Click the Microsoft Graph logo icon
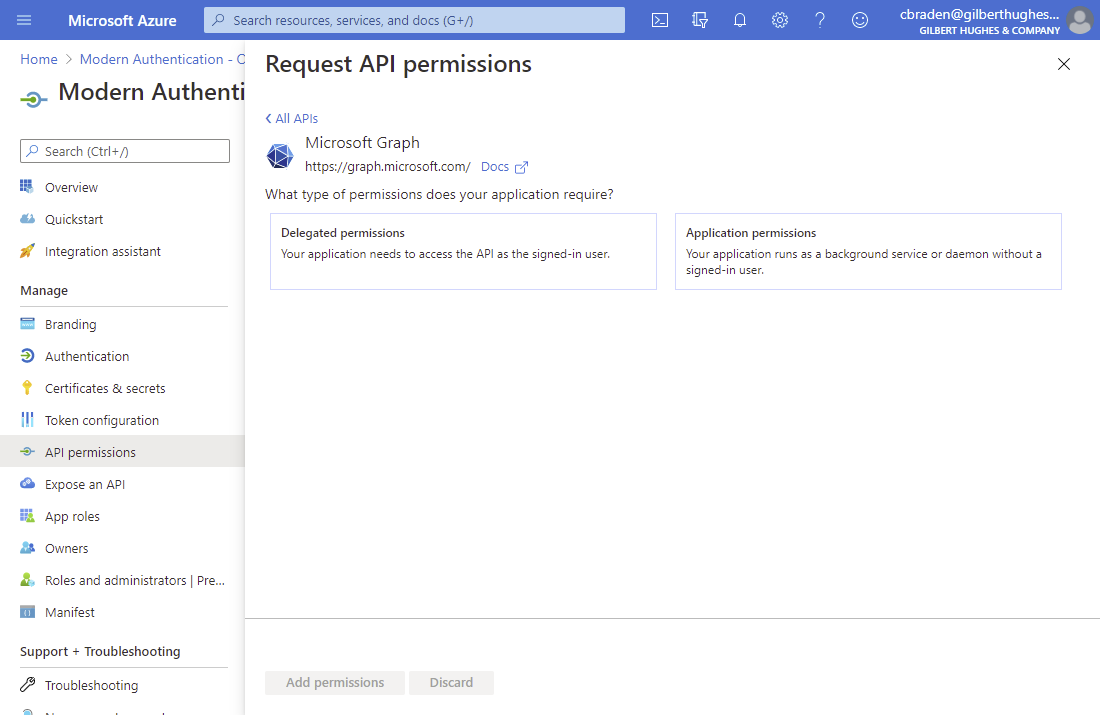The height and width of the screenshot is (715, 1100). [280, 155]
